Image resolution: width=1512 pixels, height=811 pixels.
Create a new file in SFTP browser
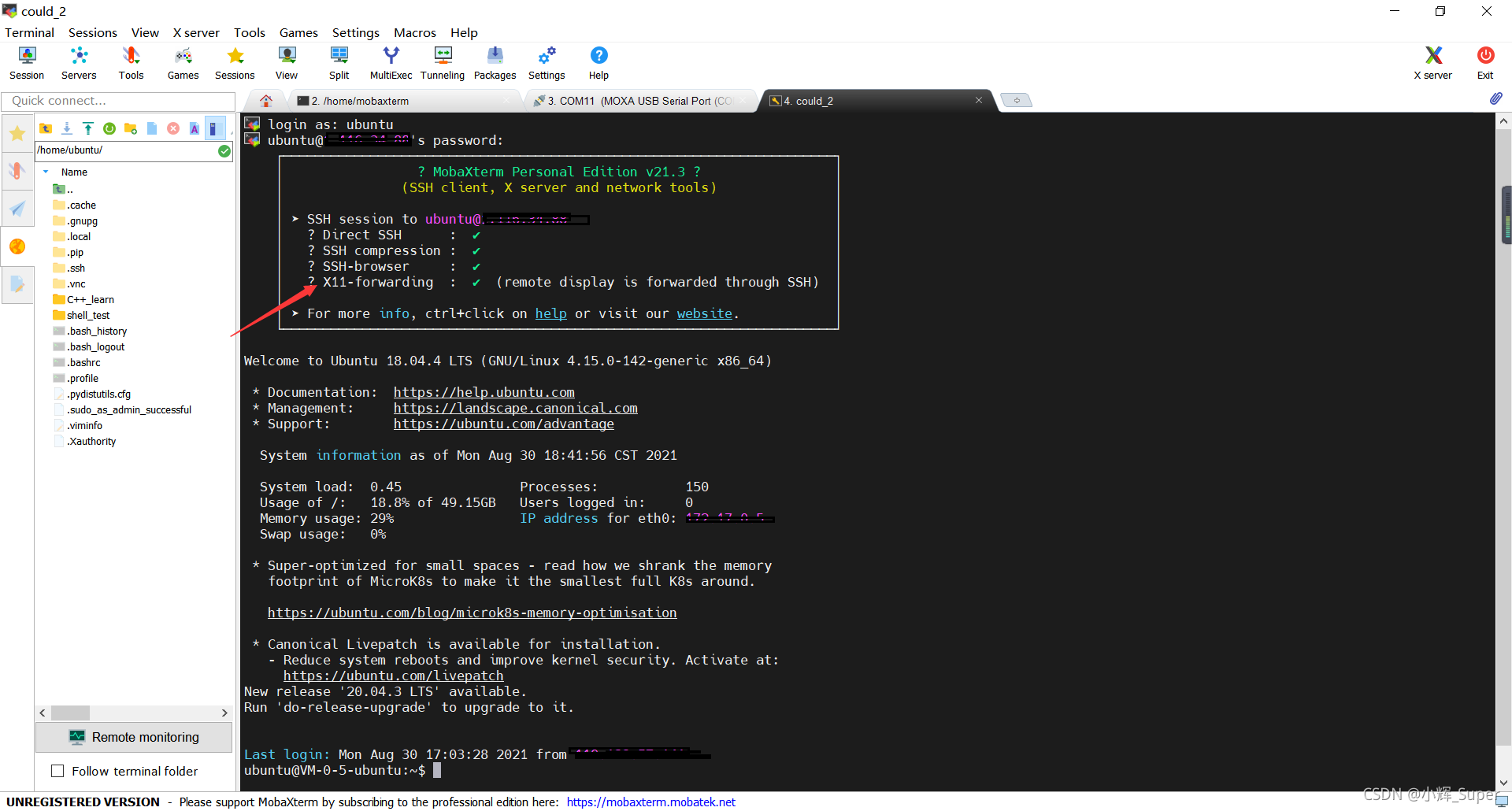(x=152, y=128)
